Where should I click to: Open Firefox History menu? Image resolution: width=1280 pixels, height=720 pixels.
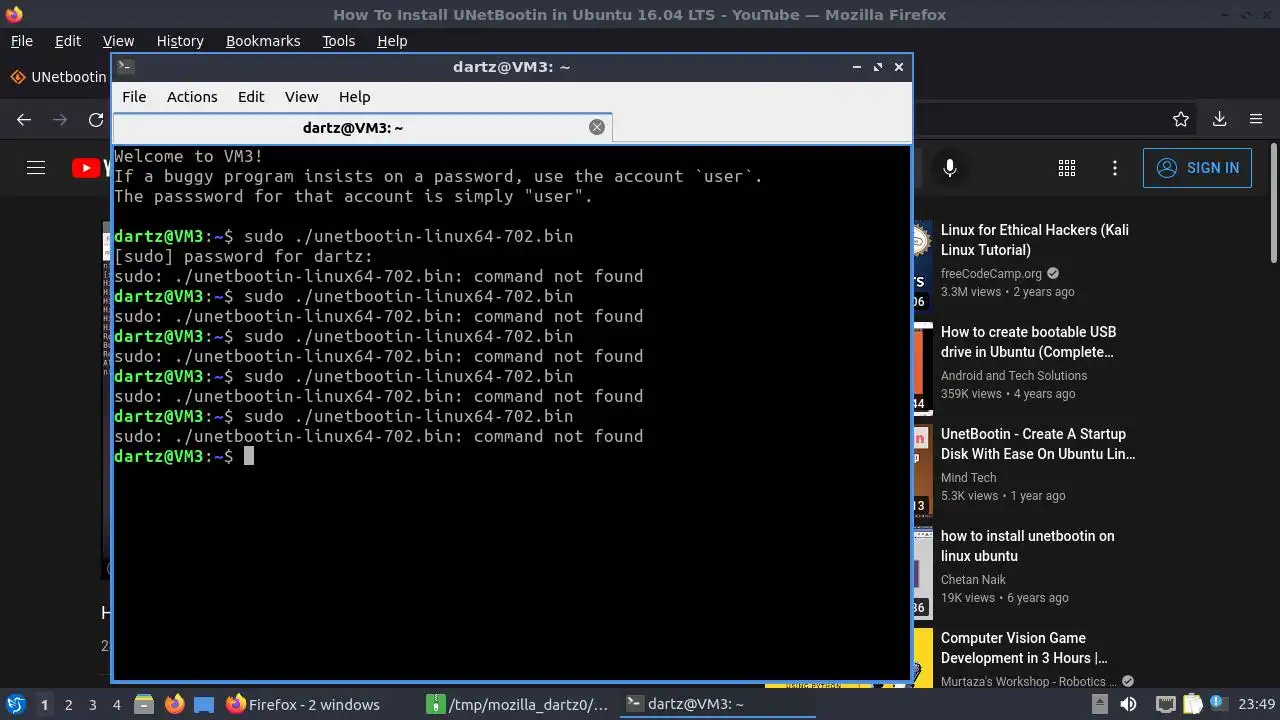(x=180, y=41)
